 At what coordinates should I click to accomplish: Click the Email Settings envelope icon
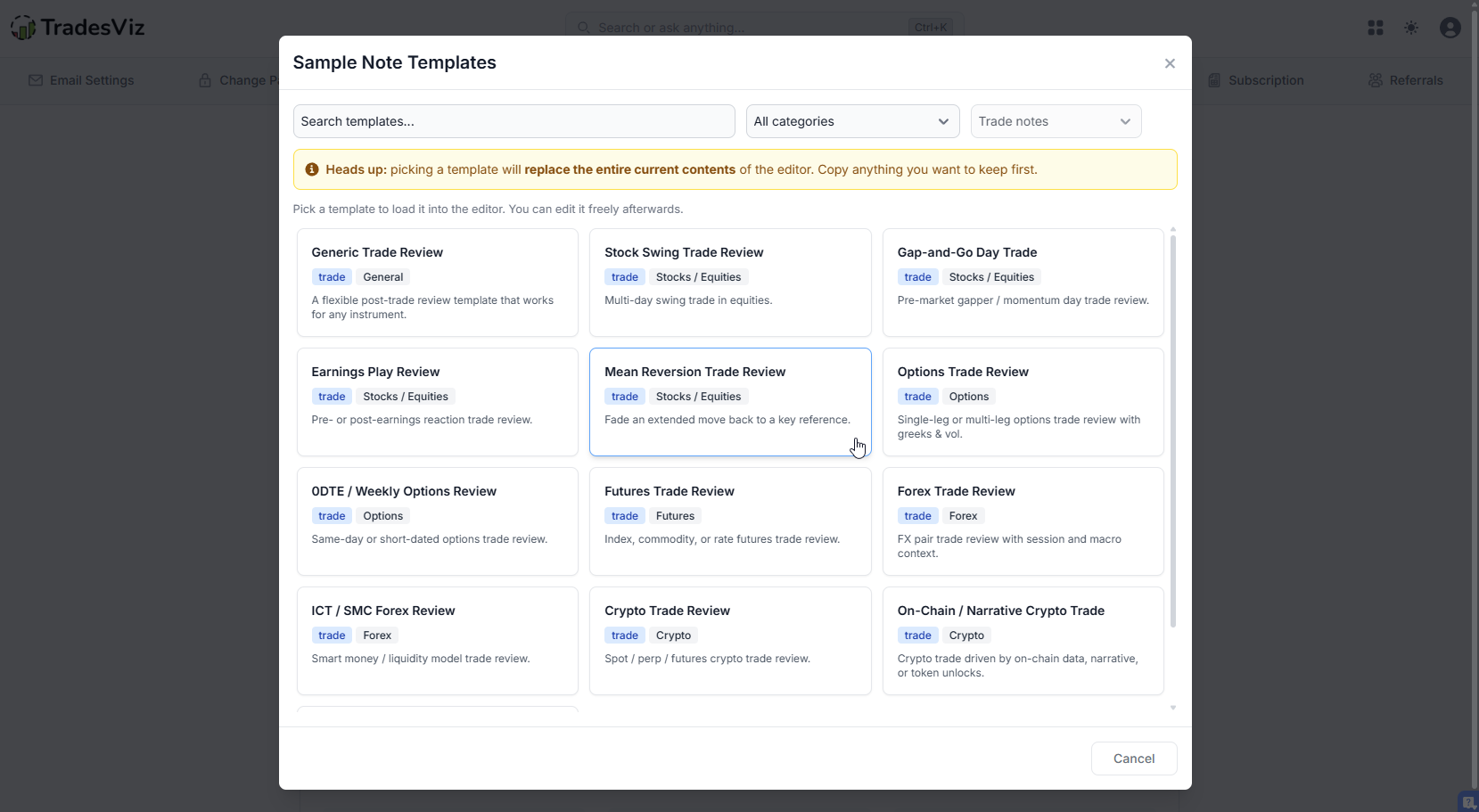36,80
